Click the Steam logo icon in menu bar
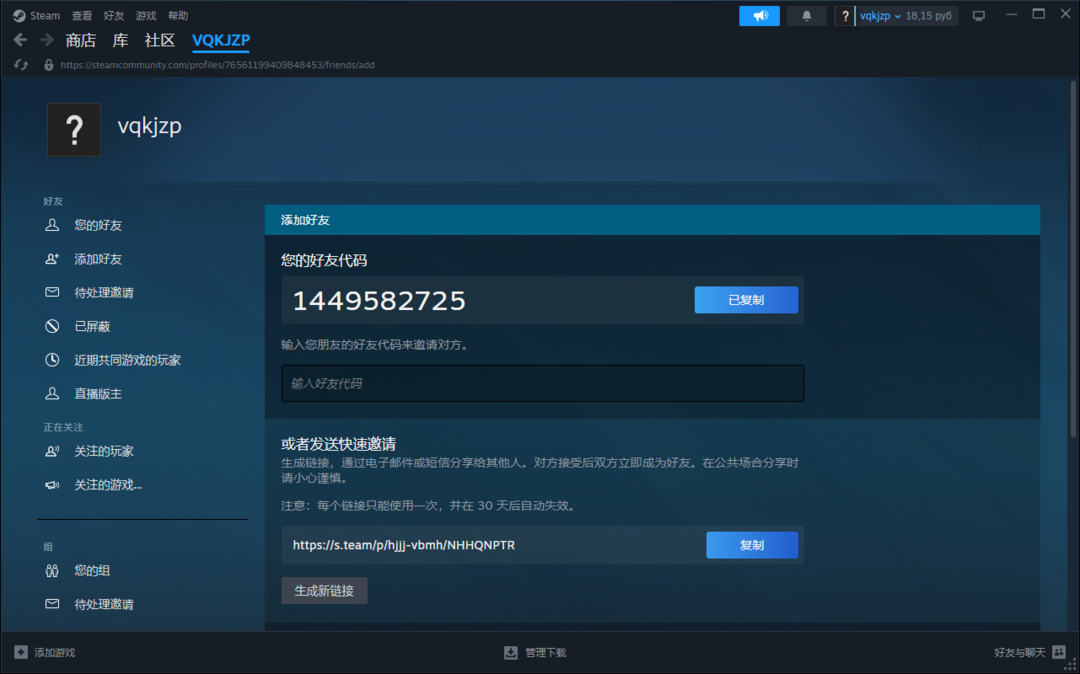1080x674 pixels. (19, 15)
